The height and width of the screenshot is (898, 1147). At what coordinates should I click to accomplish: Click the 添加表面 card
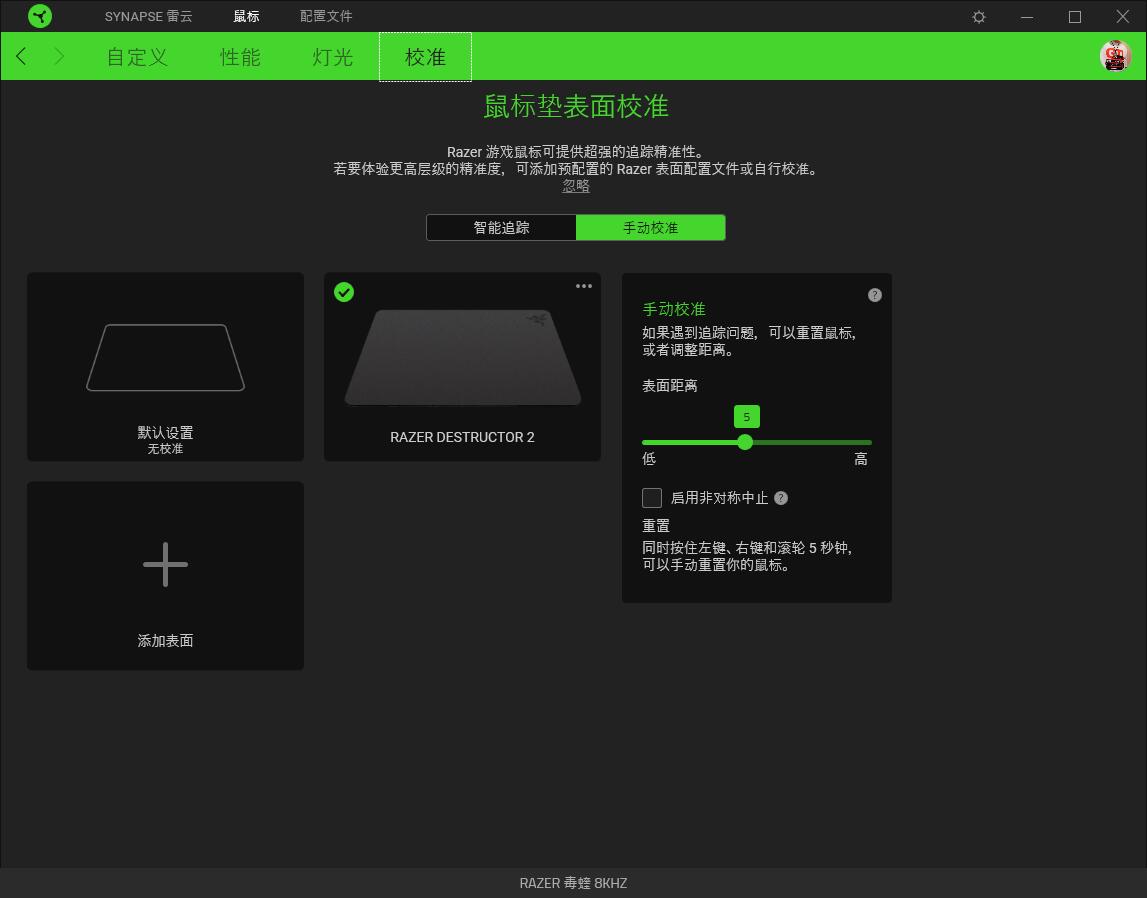click(165, 576)
